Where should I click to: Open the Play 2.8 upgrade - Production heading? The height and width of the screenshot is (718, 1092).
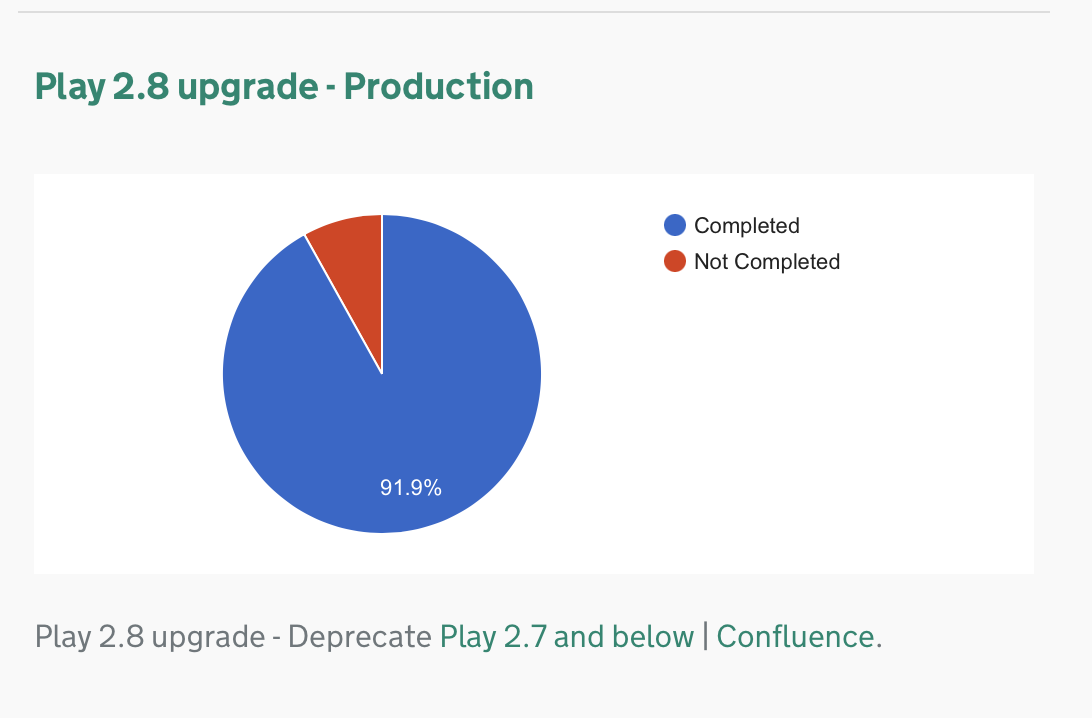point(284,87)
